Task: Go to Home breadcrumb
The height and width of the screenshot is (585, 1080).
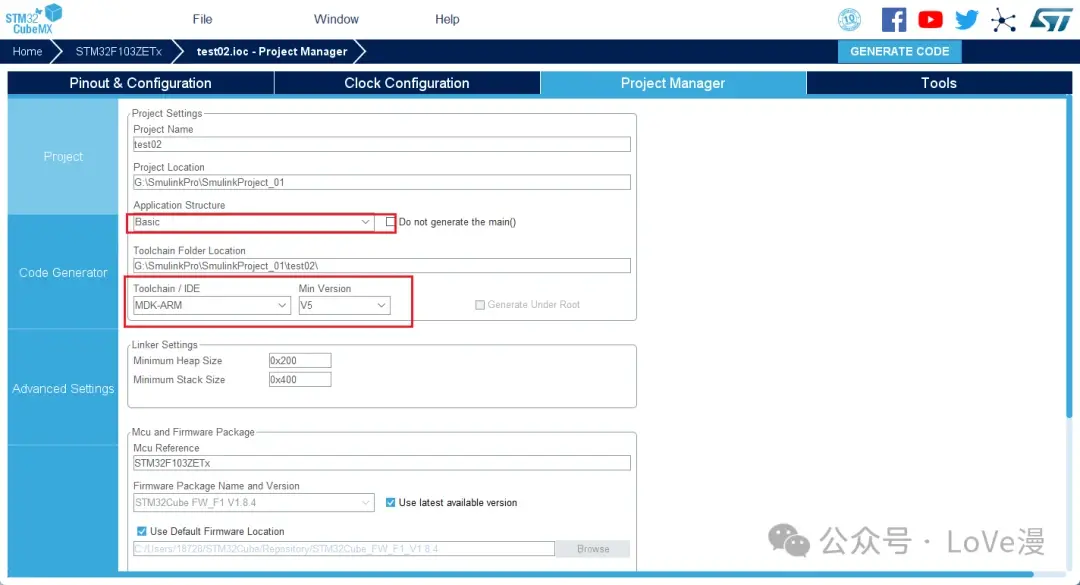Action: (x=27, y=52)
